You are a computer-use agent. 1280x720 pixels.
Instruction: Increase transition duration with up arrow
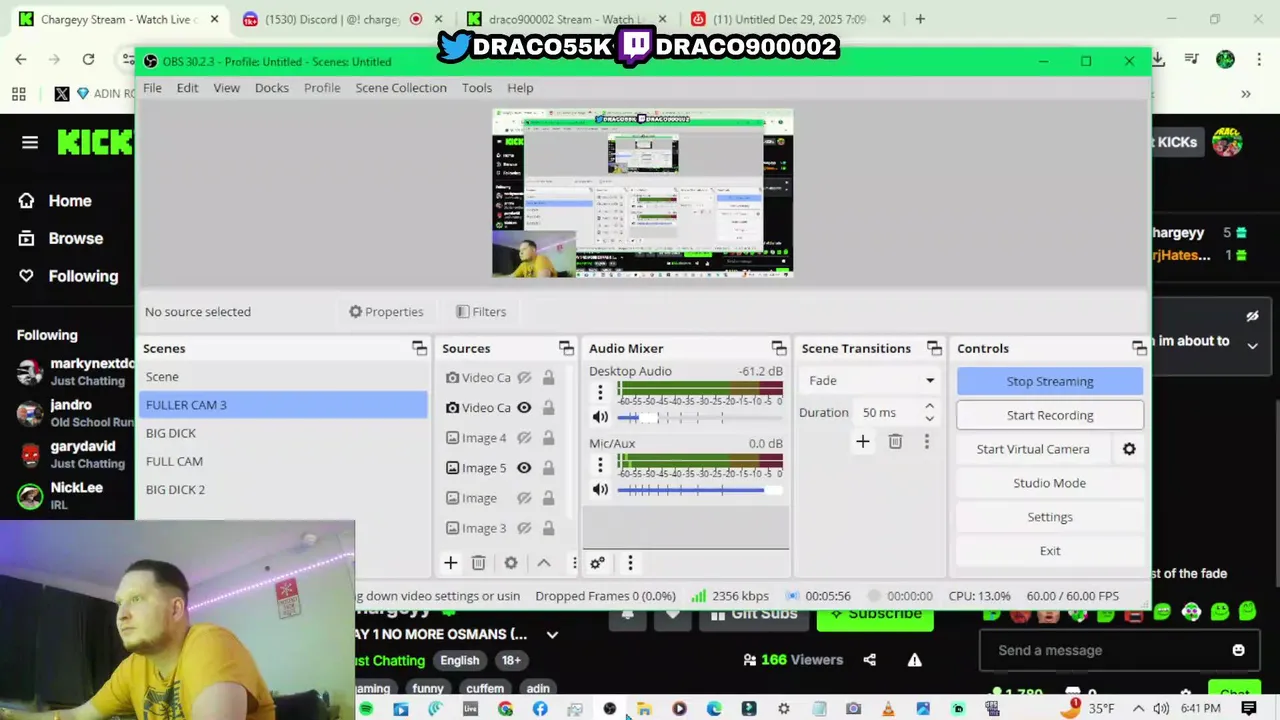click(x=929, y=407)
